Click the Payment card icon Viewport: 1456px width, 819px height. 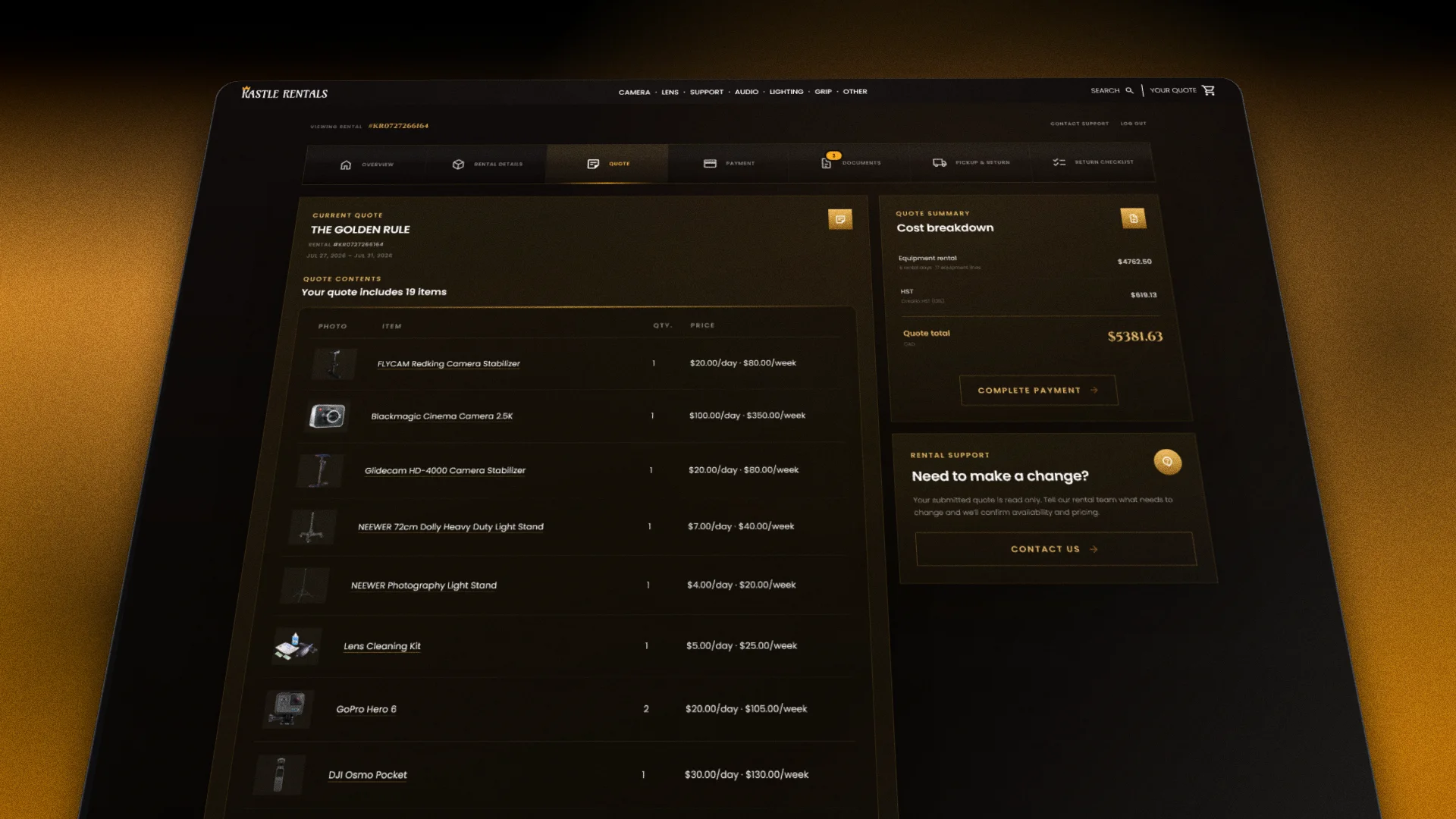point(710,163)
